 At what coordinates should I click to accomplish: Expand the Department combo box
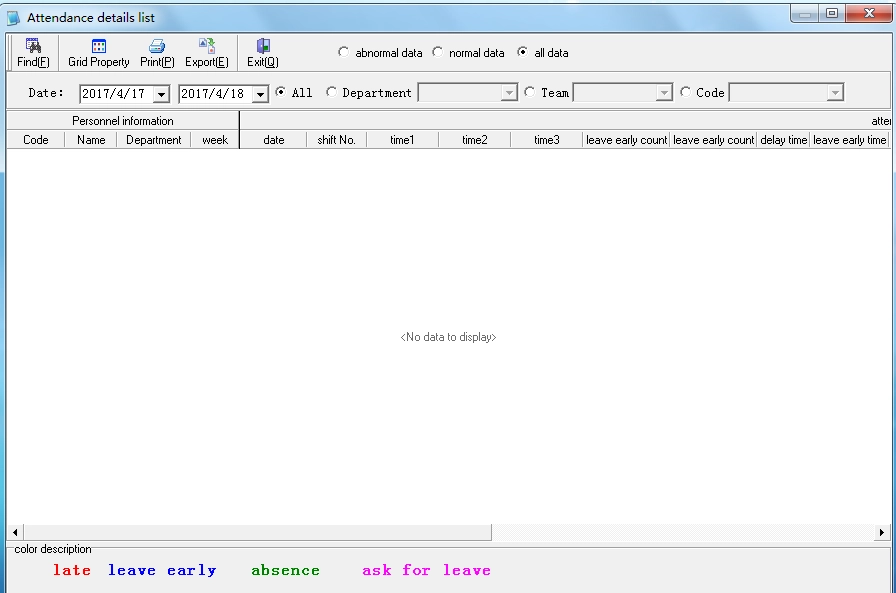point(509,93)
